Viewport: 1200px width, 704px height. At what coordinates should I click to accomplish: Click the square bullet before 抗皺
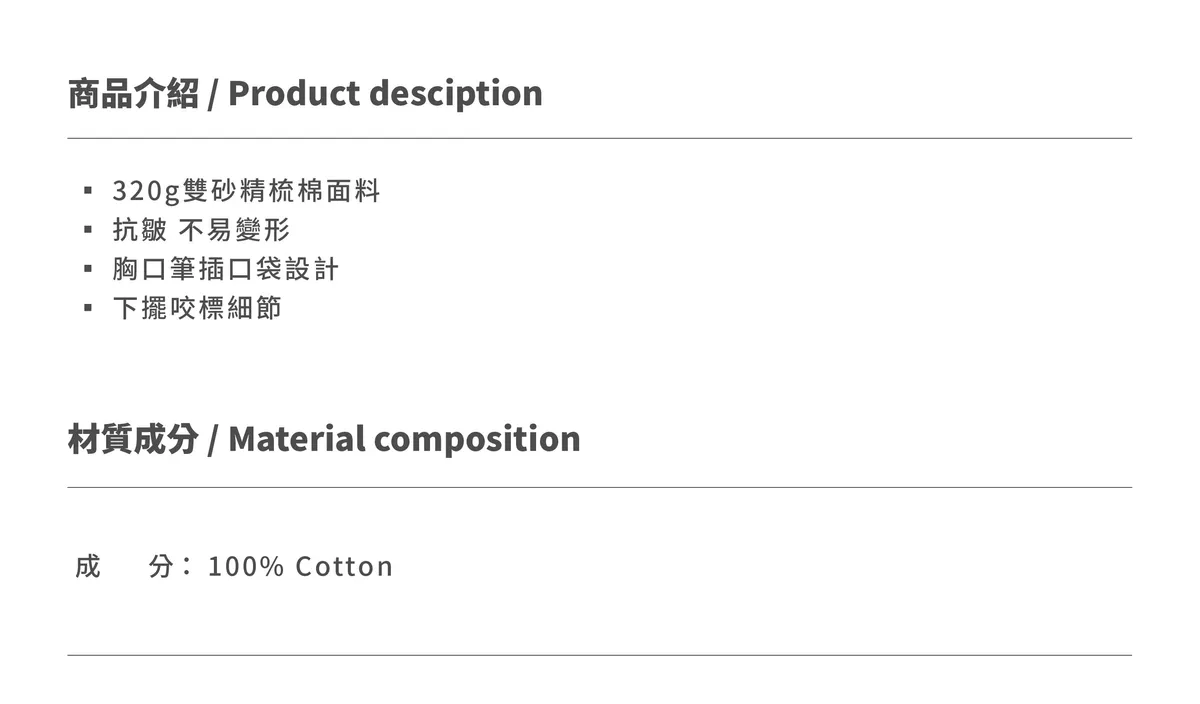click(88, 230)
